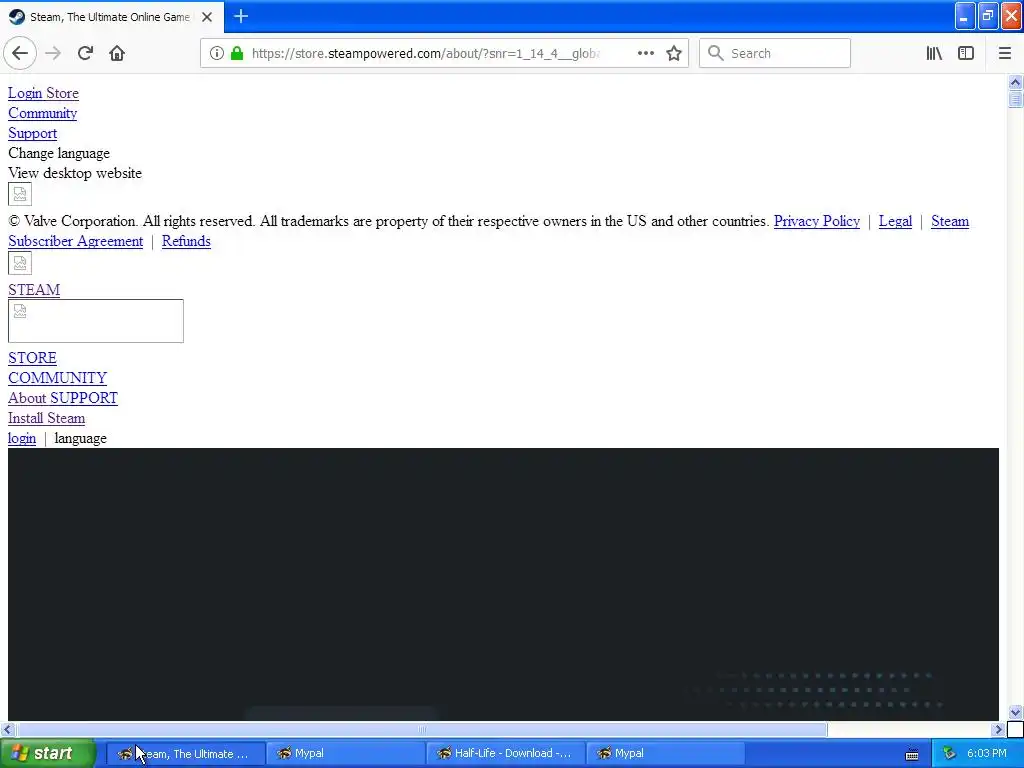This screenshot has width=1024, height=768.
Task: Switch to Steam, The Ultimate taskbar window
Action: click(185, 754)
